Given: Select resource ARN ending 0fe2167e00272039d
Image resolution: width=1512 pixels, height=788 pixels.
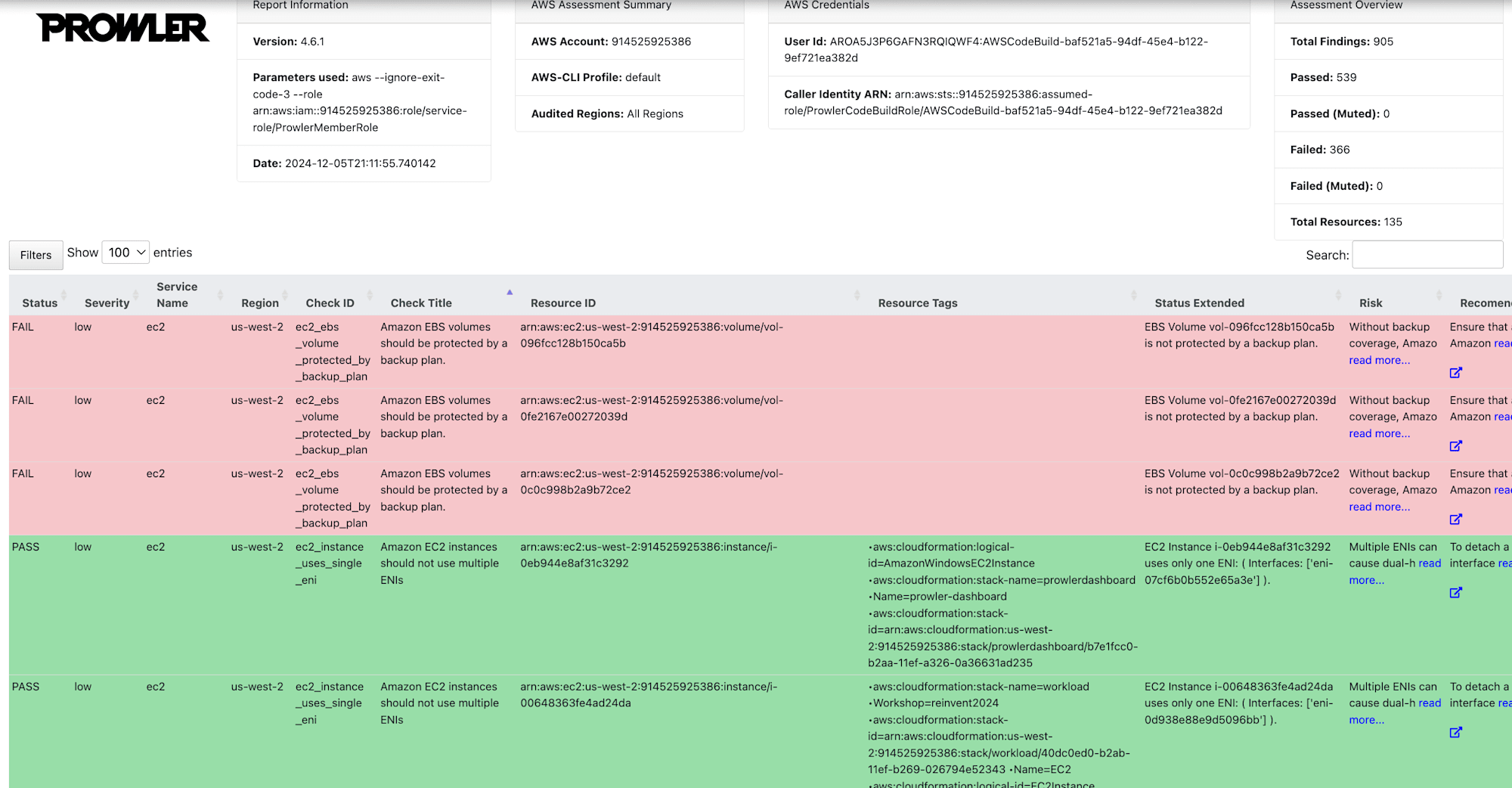Looking at the screenshot, I should (652, 408).
